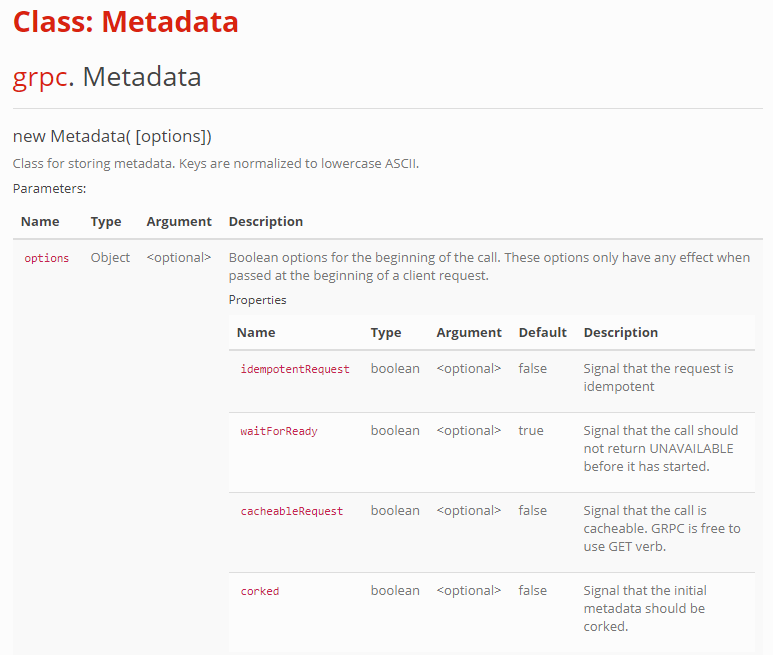The height and width of the screenshot is (655, 773).
Task: Click the boolean type of idempotentRequest
Action: (x=395, y=369)
